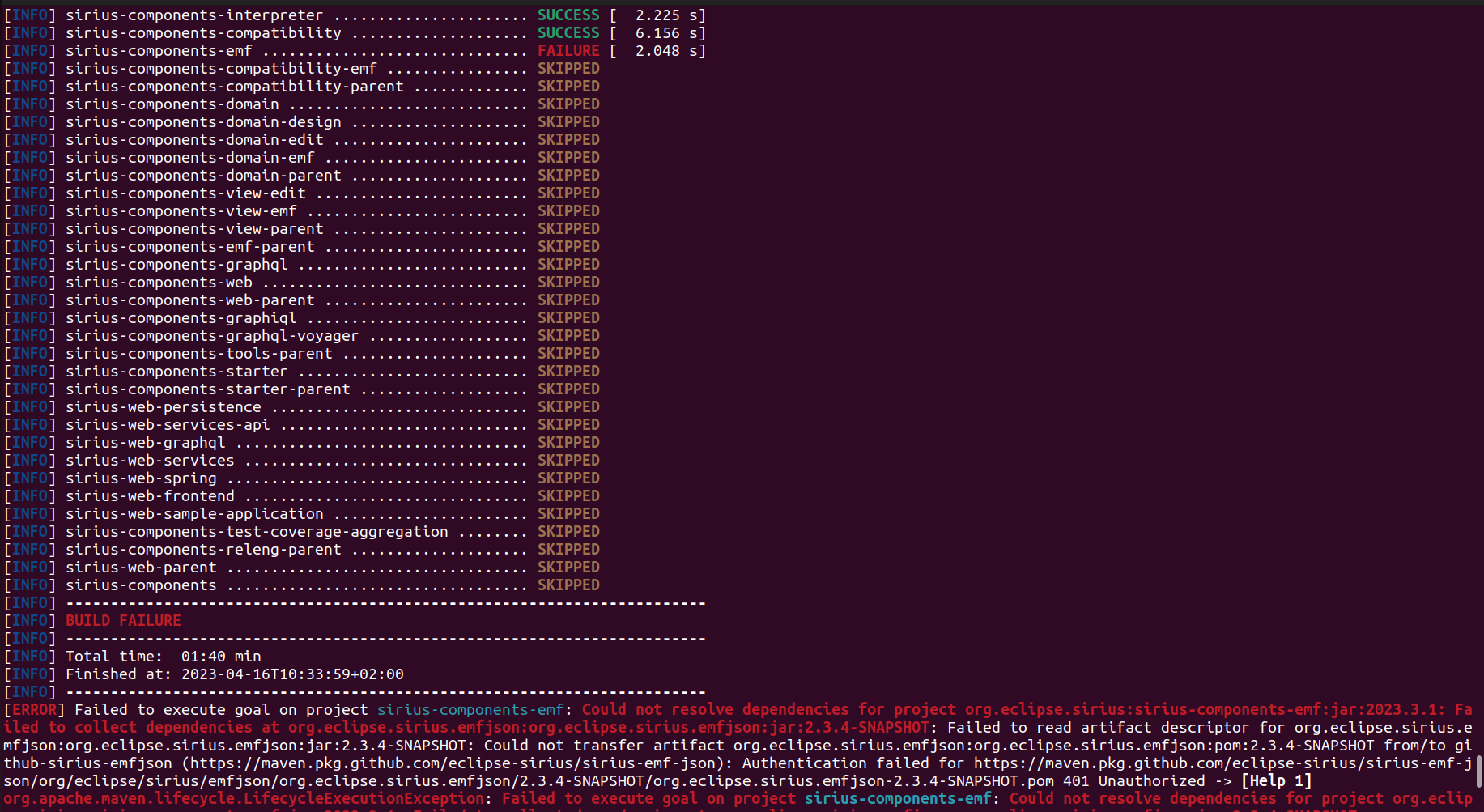
Task: Click 'sirius-components-domain-edit' row
Action: tap(301, 140)
